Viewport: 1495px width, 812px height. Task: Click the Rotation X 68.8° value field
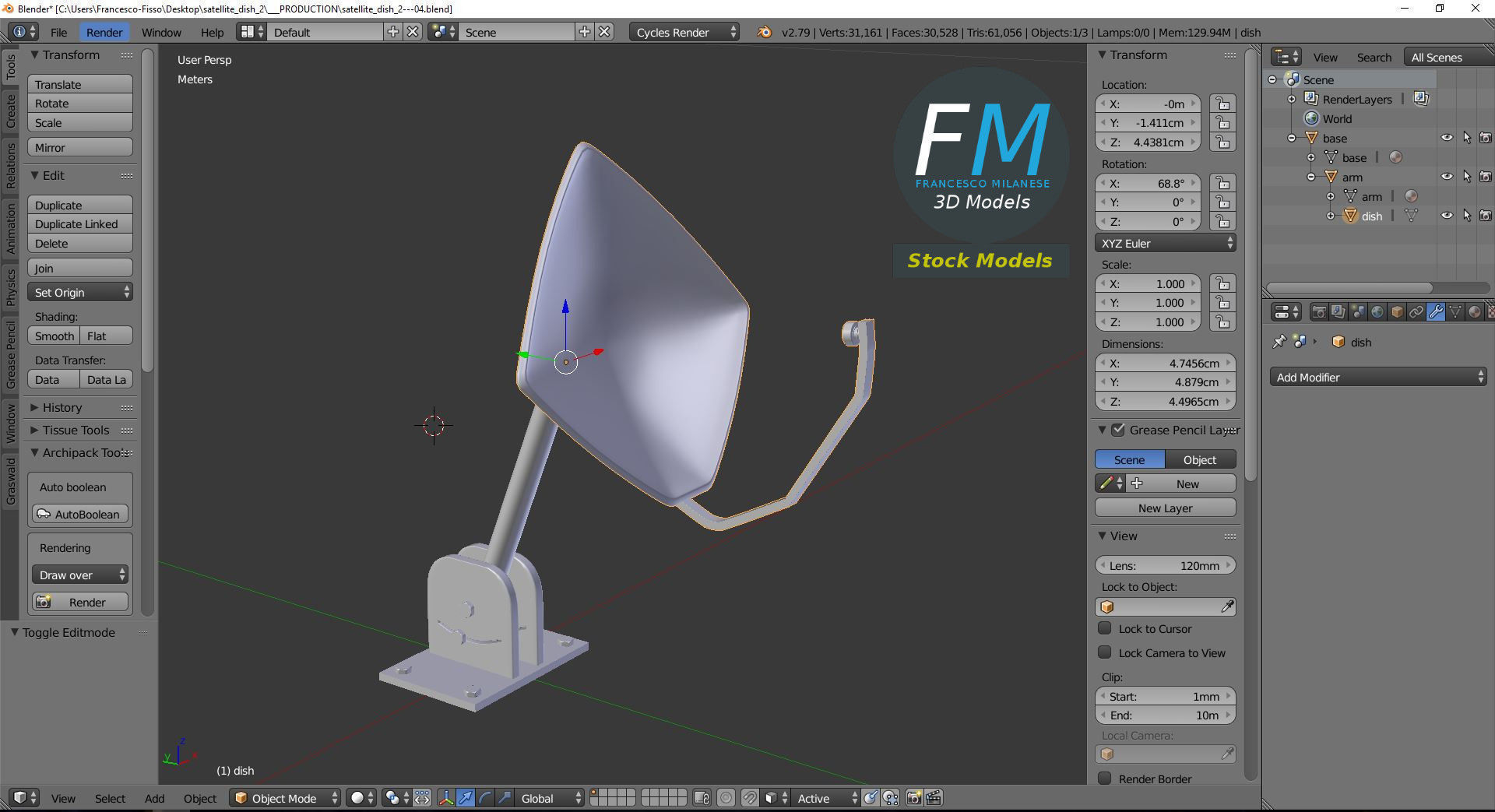pos(1149,183)
